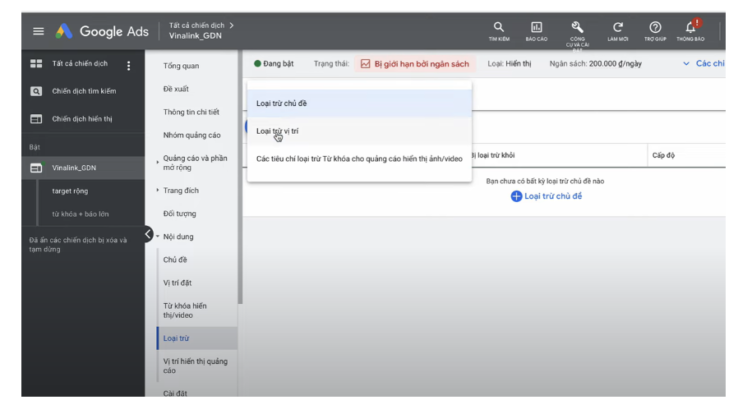Click the Bị giới hạn bởi ngân sách status
This screenshot has height=400, width=738.
[414, 64]
